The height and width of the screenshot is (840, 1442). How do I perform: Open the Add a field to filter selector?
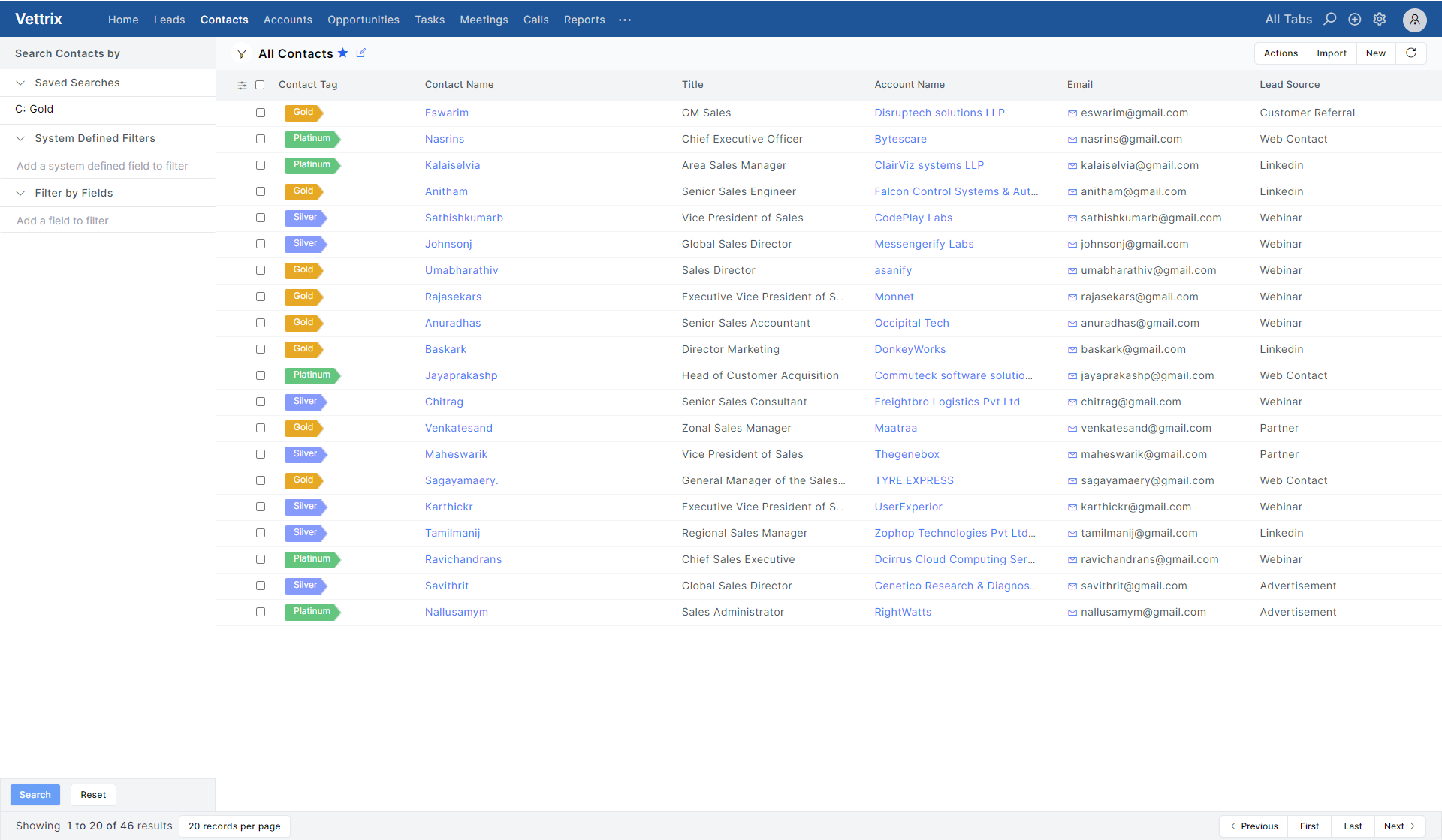click(x=107, y=221)
